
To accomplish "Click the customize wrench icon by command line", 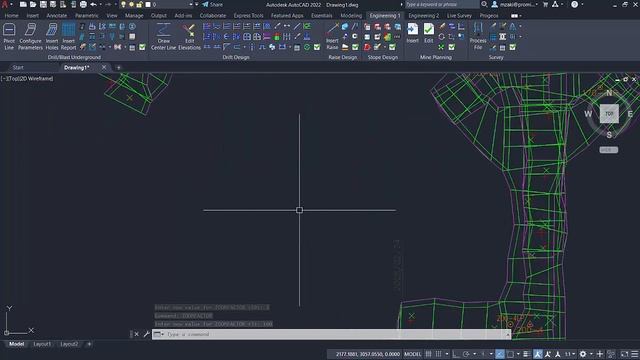I will point(146,334).
